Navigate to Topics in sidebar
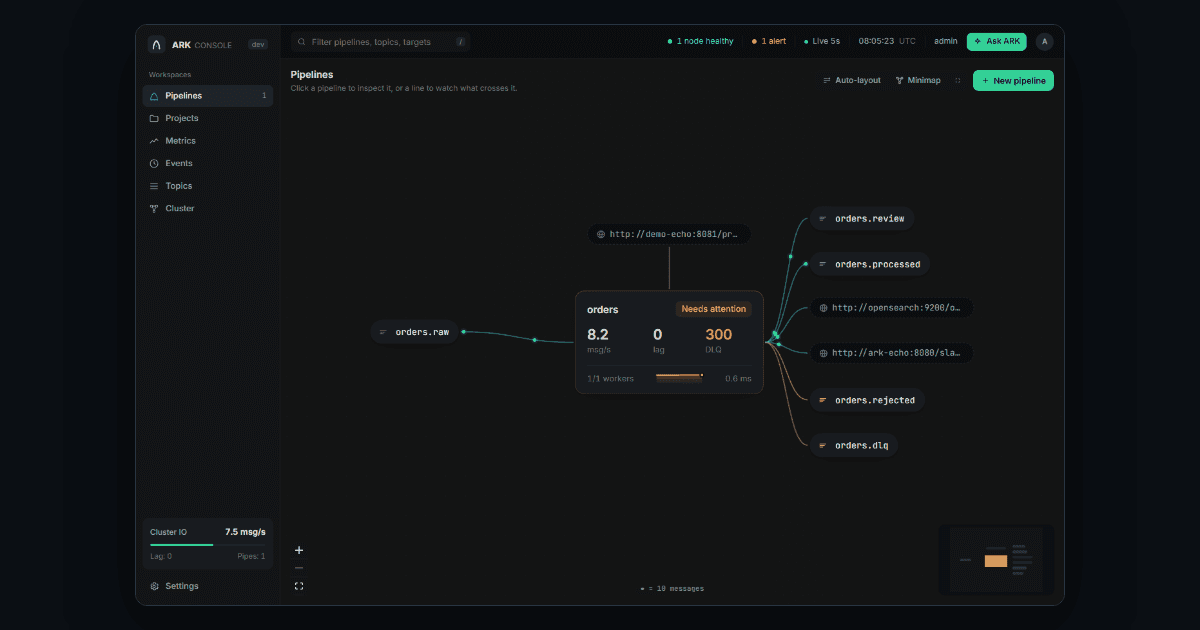 (x=208, y=186)
